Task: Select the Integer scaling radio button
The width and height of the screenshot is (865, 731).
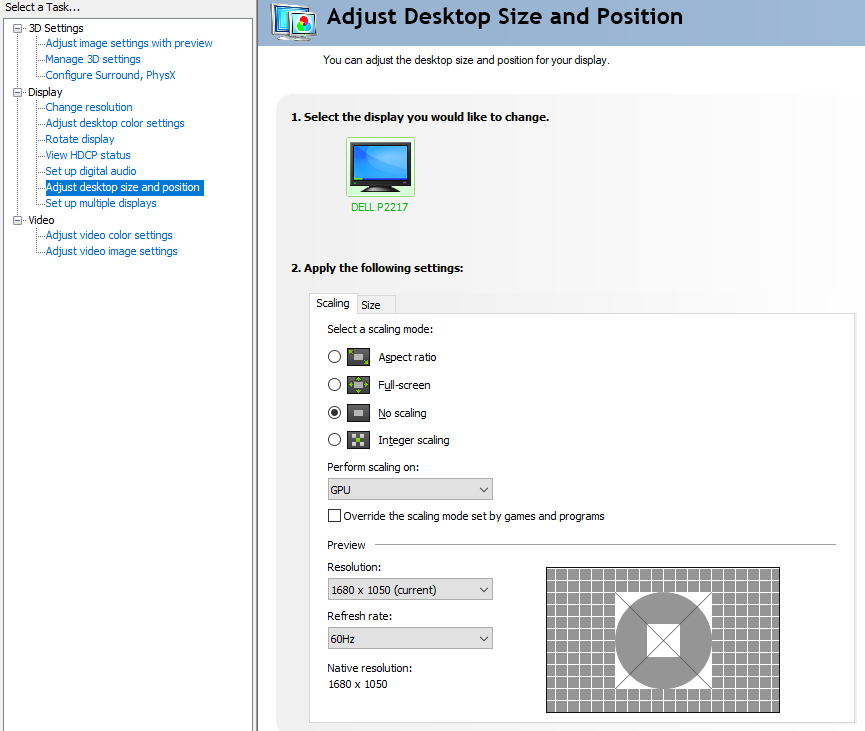Action: tap(334, 440)
